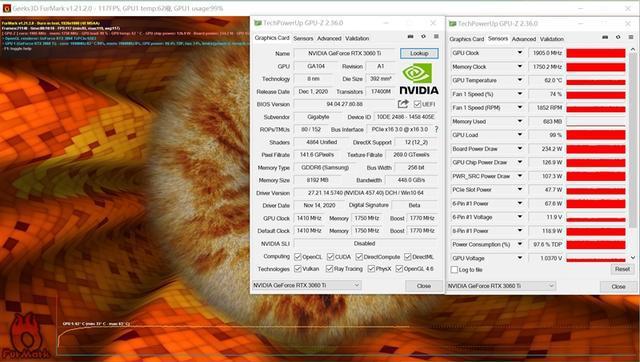Open Validation tab in right GPU-Z window
This screenshot has width=640, height=362.
click(552, 39)
